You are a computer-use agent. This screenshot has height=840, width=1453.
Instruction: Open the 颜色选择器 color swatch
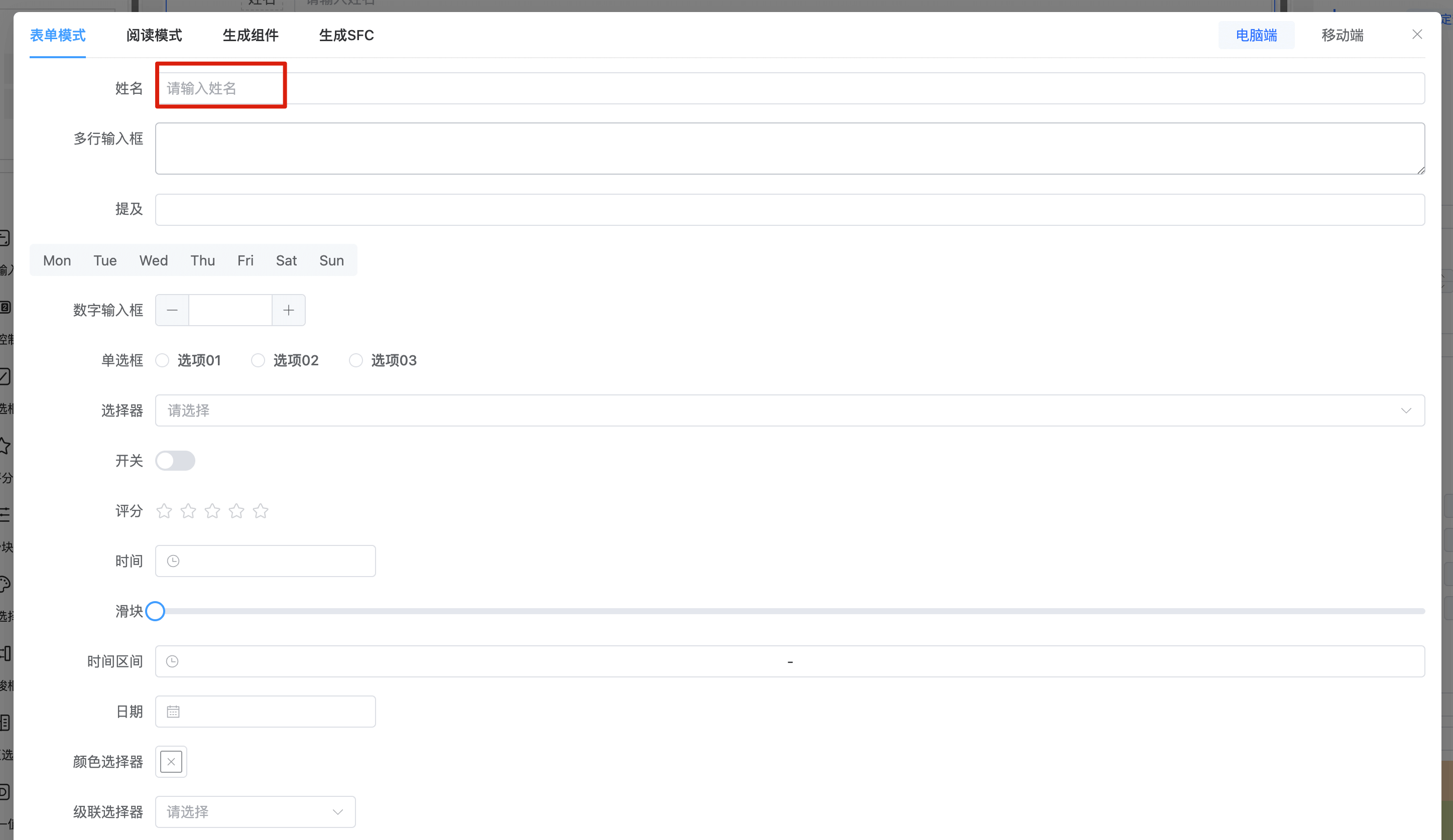(171, 762)
